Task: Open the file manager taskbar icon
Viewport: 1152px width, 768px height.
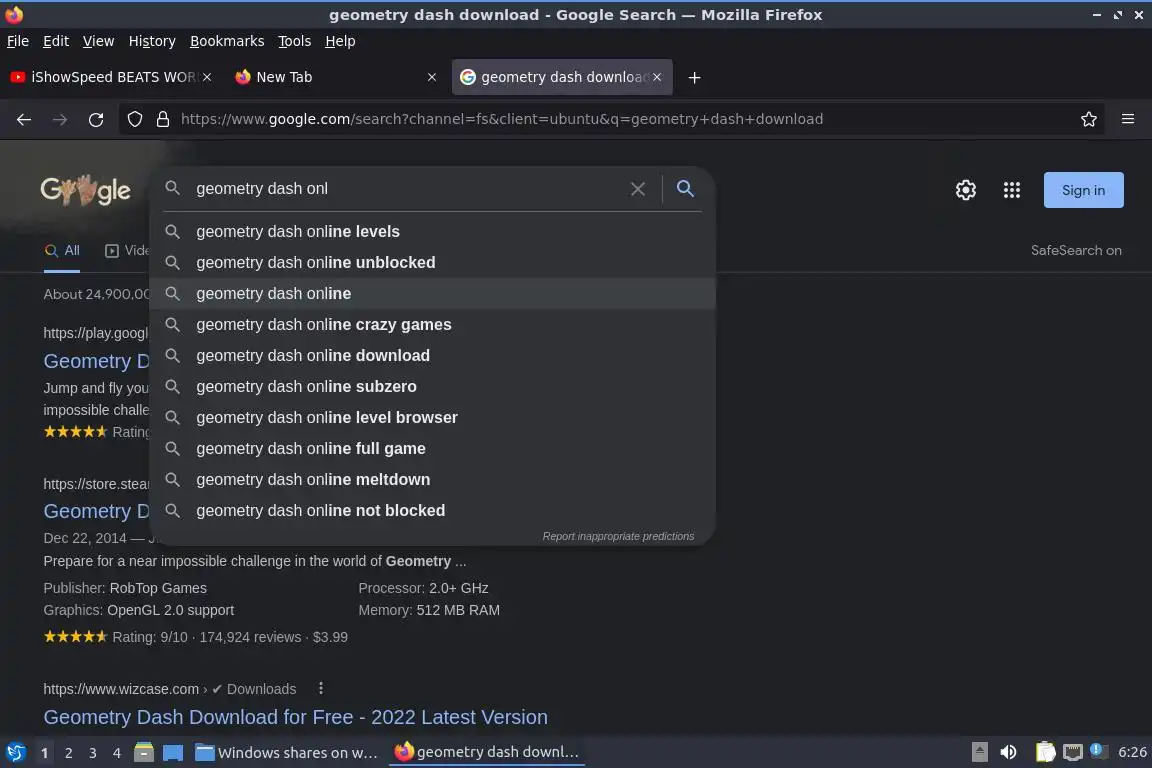Action: [x=144, y=752]
